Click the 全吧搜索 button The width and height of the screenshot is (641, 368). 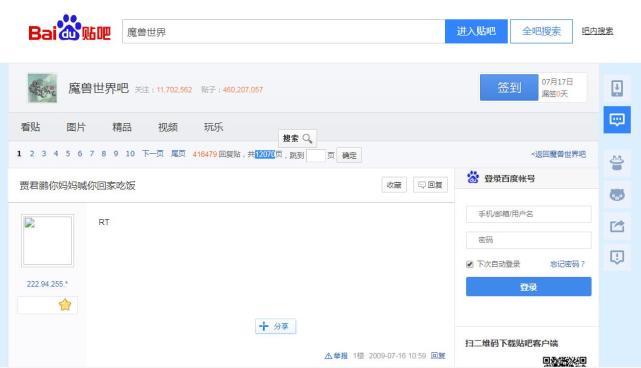point(541,31)
